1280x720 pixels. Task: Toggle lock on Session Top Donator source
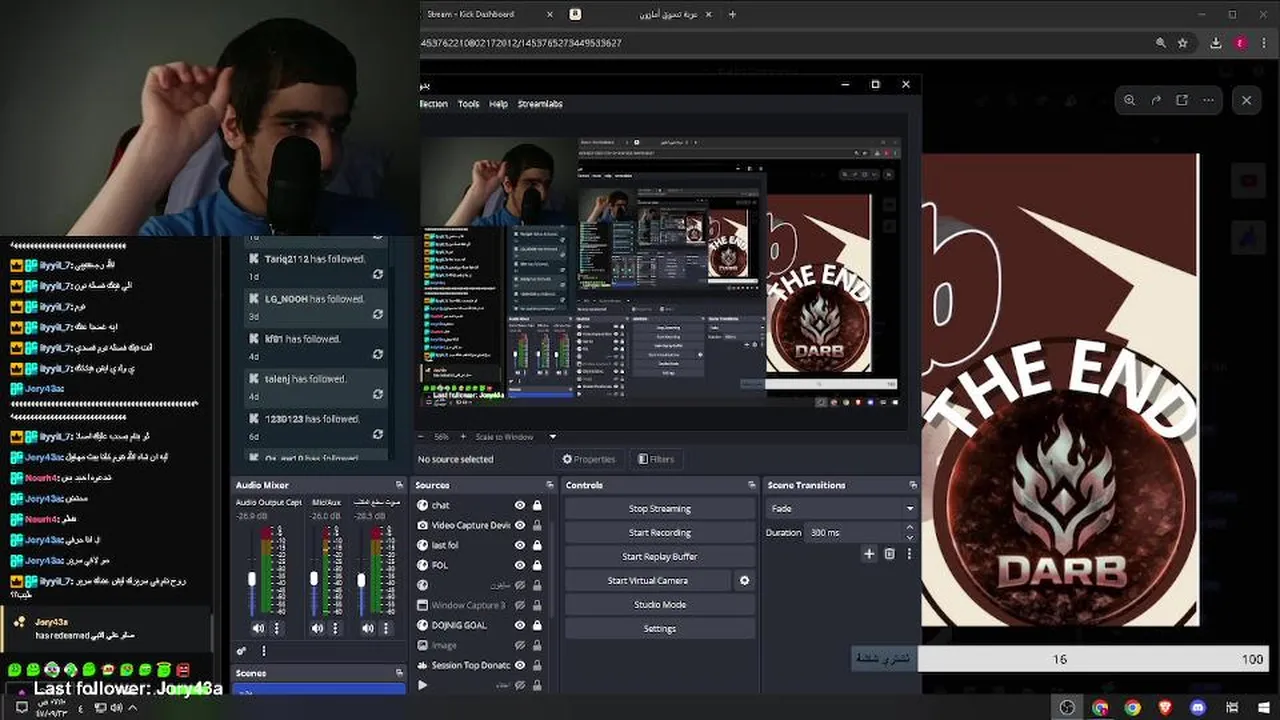[x=537, y=665]
